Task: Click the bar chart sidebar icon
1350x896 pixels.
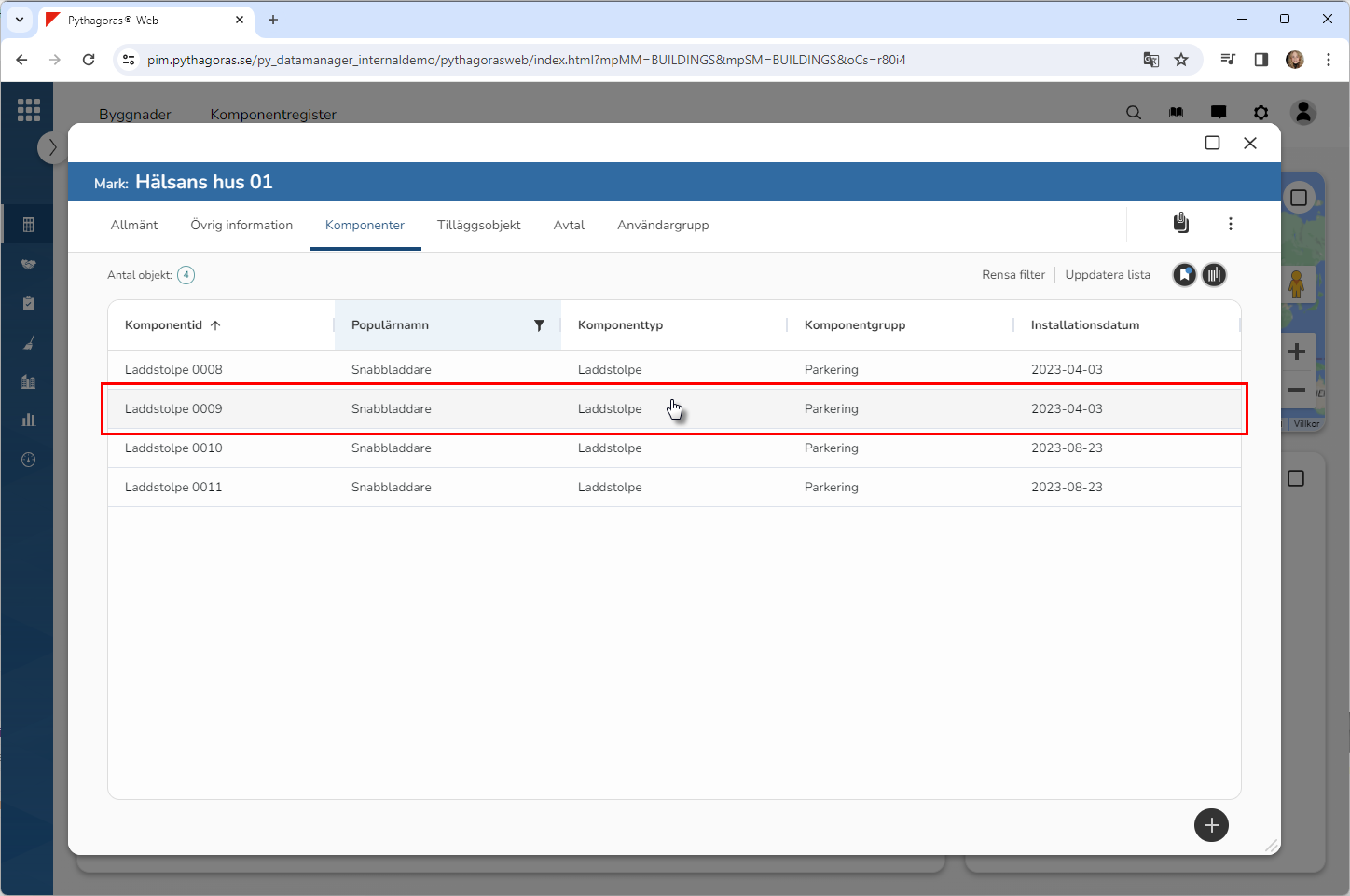Action: click(28, 420)
